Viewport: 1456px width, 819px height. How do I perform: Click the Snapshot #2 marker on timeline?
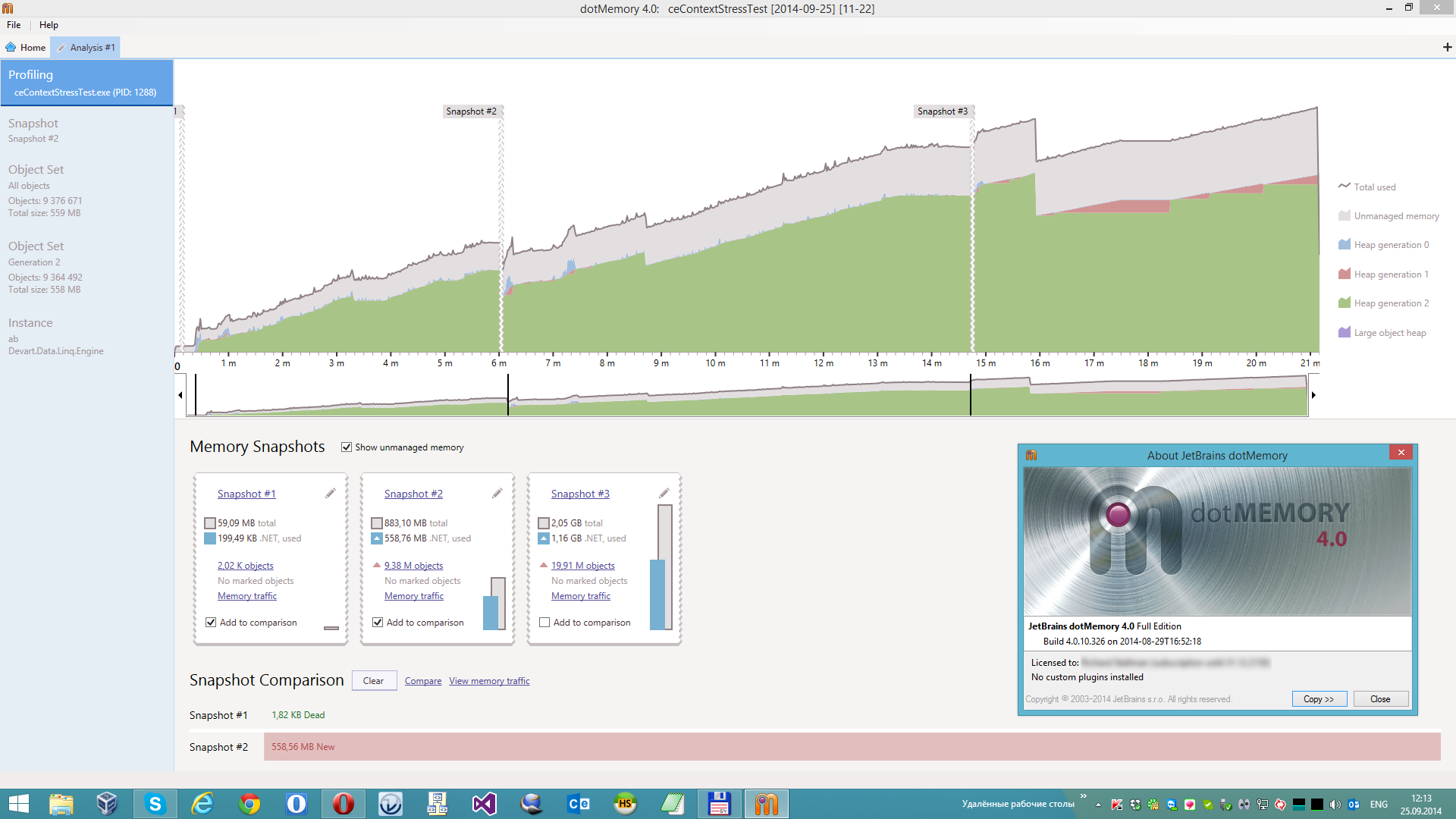[471, 111]
